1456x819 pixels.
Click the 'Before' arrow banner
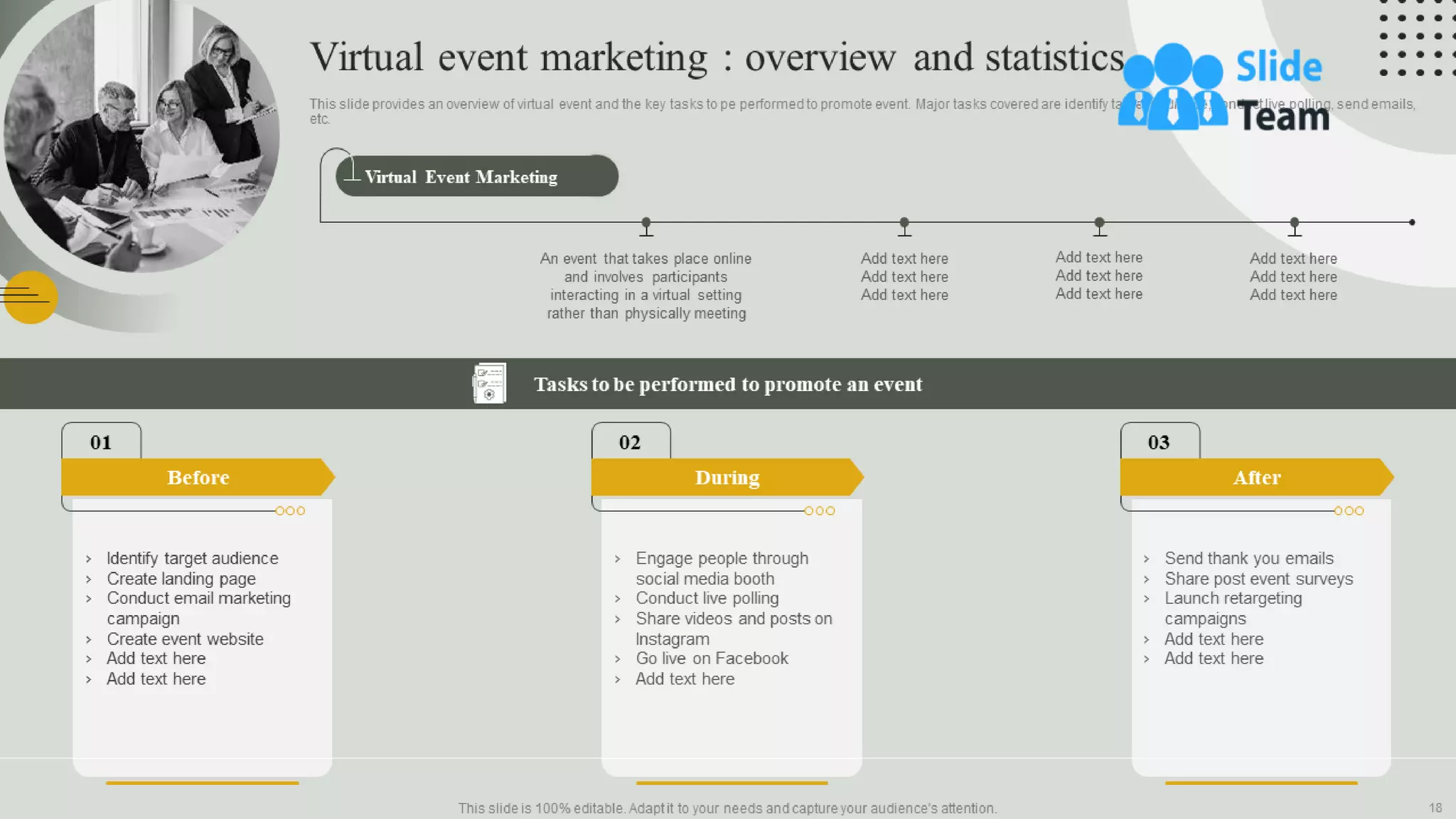(x=198, y=477)
